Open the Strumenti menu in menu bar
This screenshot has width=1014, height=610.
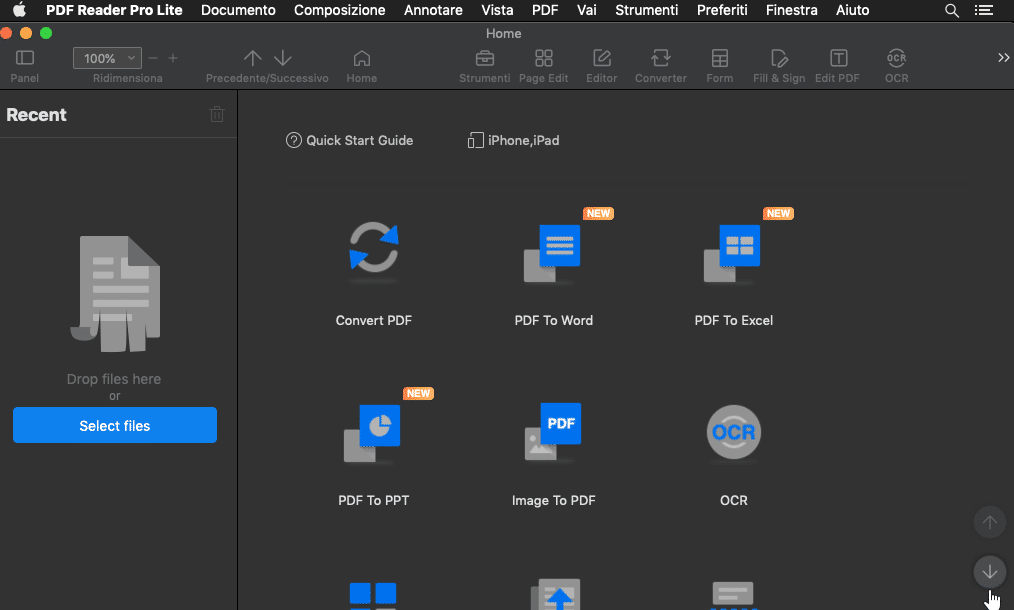pos(646,10)
